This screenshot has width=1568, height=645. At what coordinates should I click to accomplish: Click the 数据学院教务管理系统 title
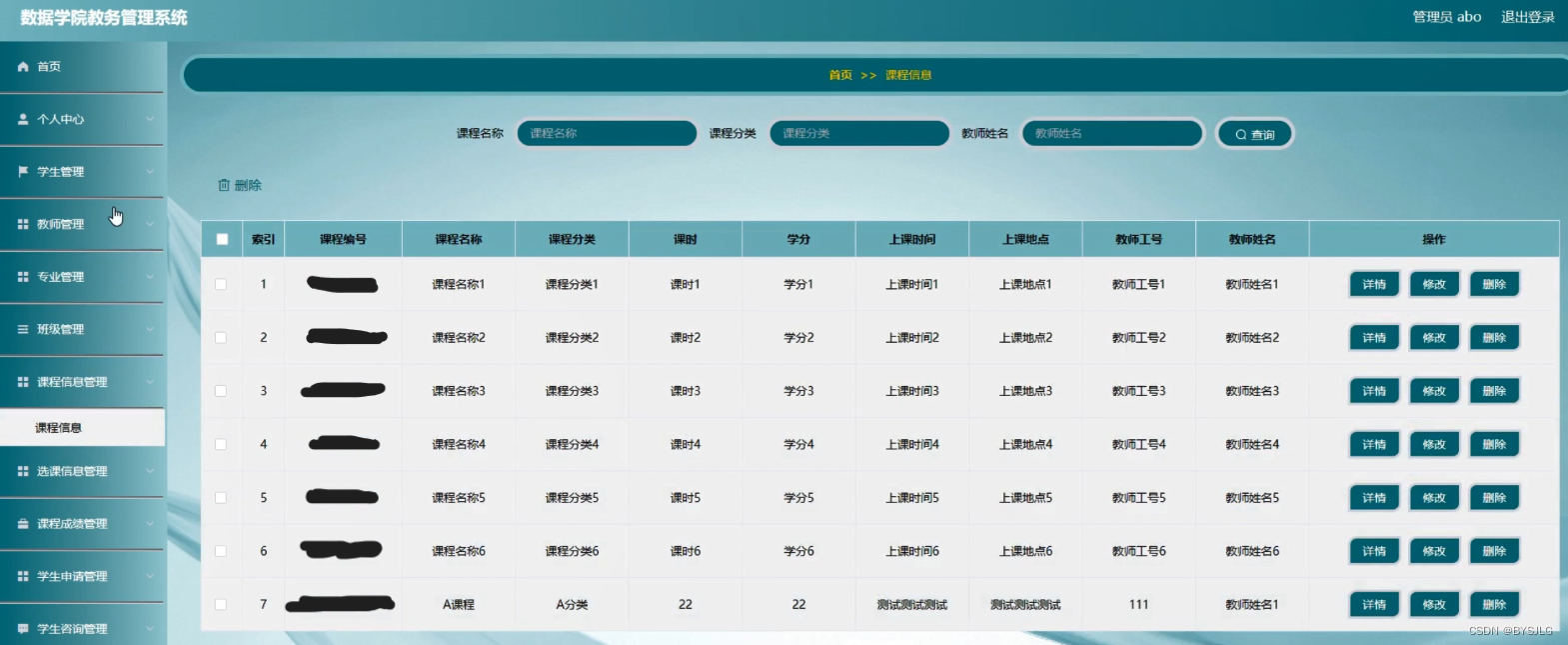104,18
